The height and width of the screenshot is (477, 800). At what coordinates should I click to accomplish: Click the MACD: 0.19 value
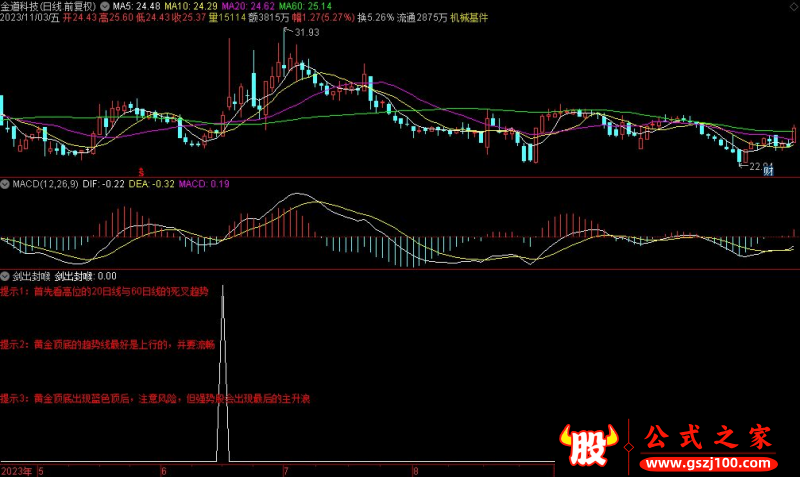204,184
